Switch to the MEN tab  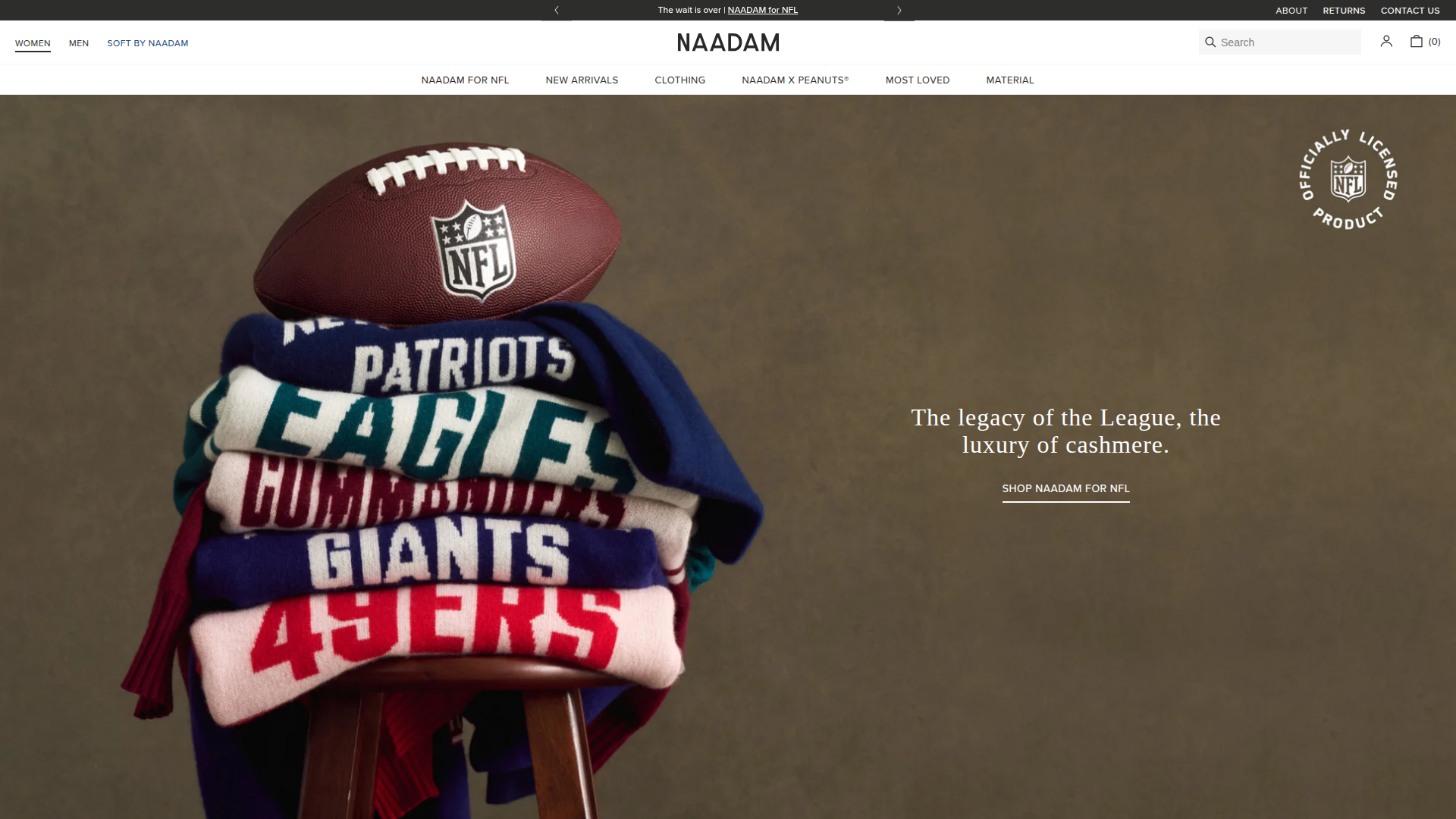tap(79, 43)
